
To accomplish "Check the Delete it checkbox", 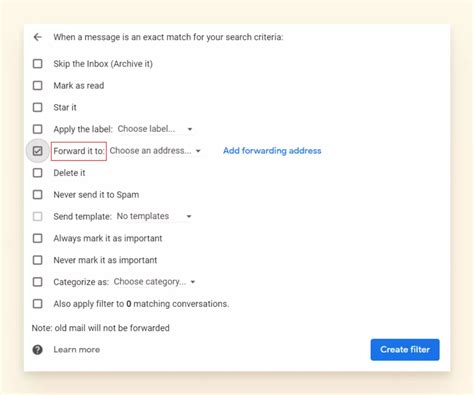I will [38, 173].
